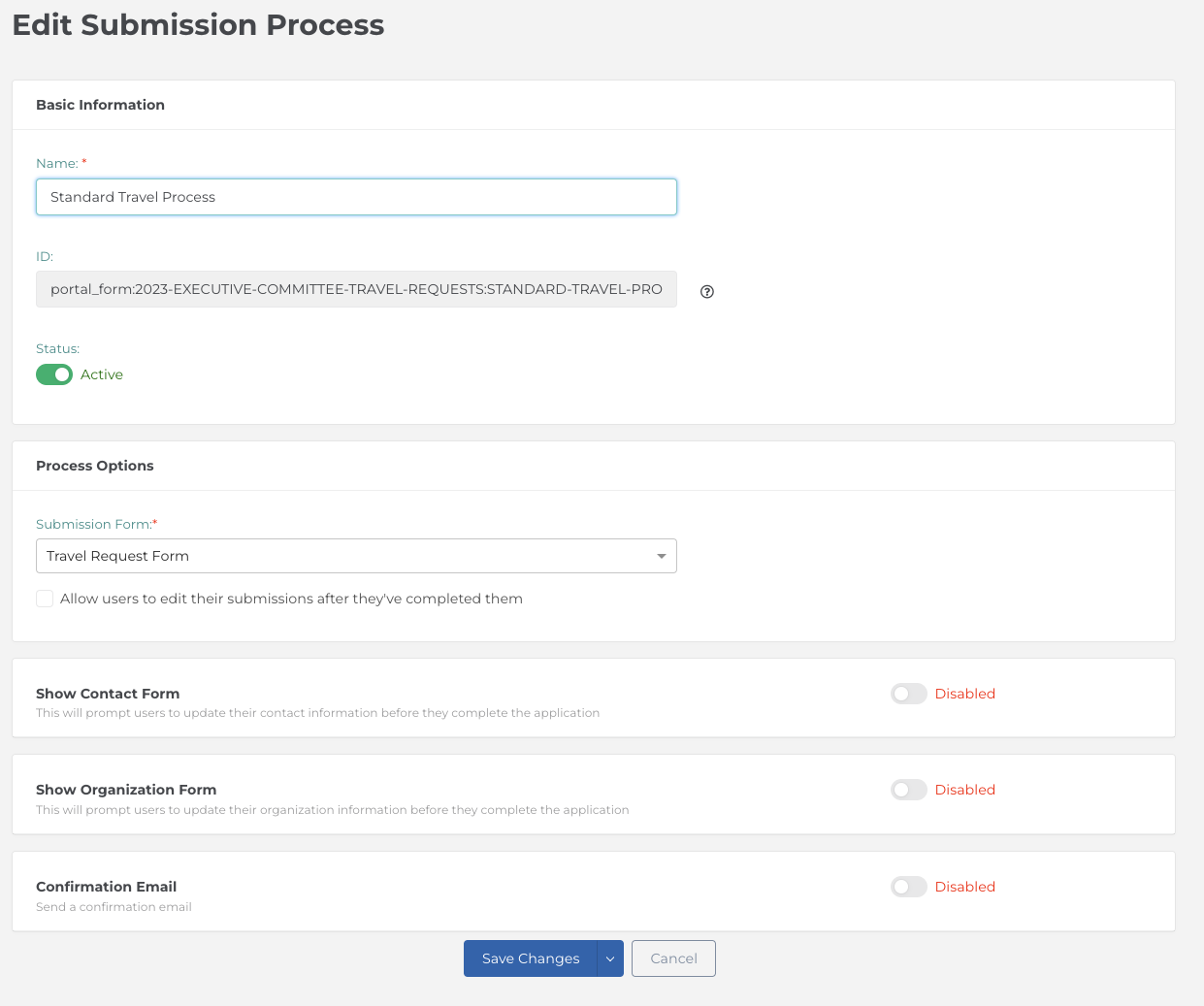
Task: Click the contact information description text
Action: (x=317, y=713)
